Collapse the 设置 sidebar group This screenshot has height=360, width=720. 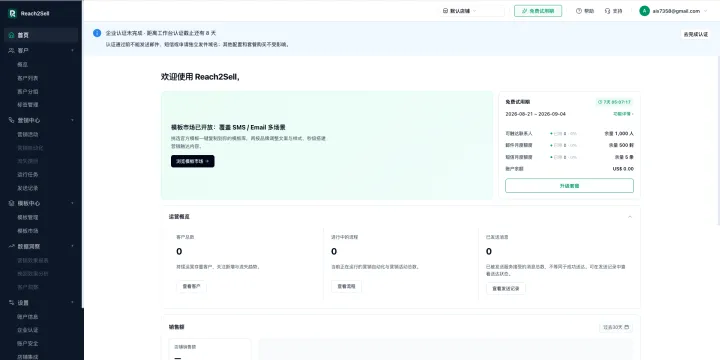pyautogui.click(x=72, y=303)
